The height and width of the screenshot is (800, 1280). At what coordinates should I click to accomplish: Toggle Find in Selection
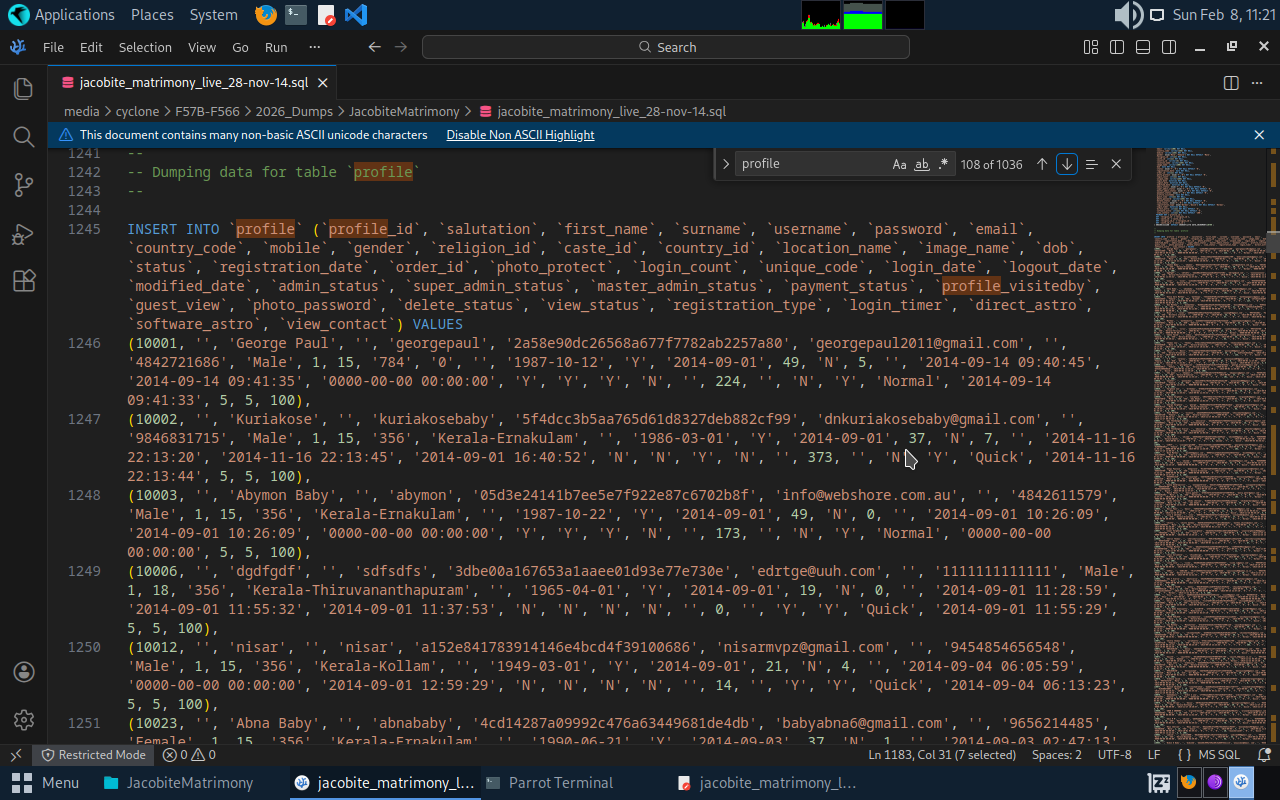click(x=1092, y=164)
